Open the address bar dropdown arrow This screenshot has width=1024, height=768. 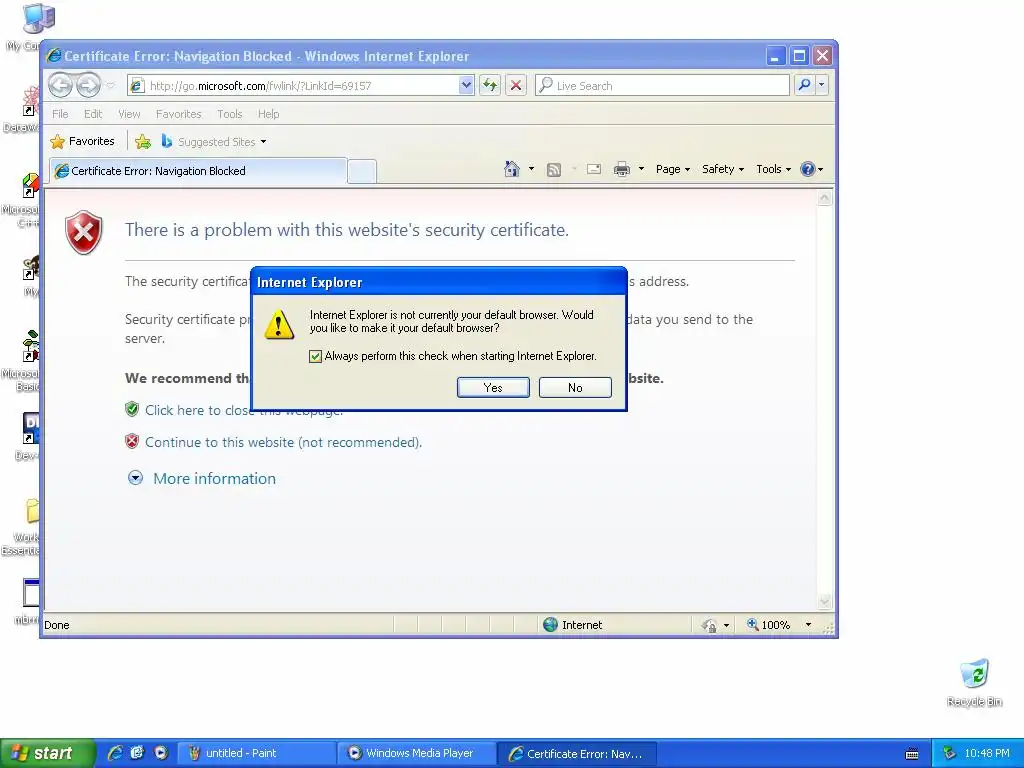point(466,85)
